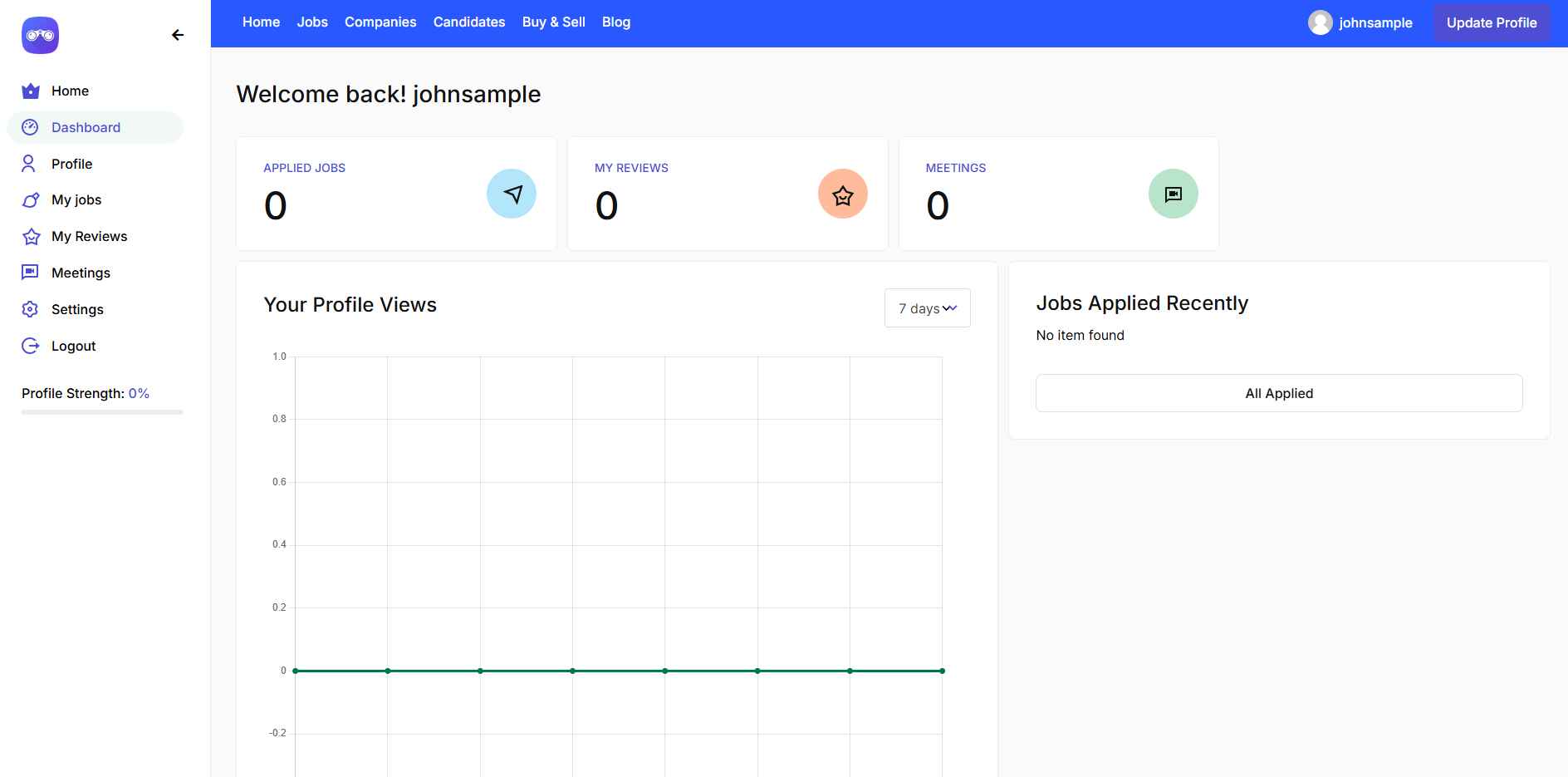Open the 7 days range dropdown
1568x777 pixels.
click(928, 308)
